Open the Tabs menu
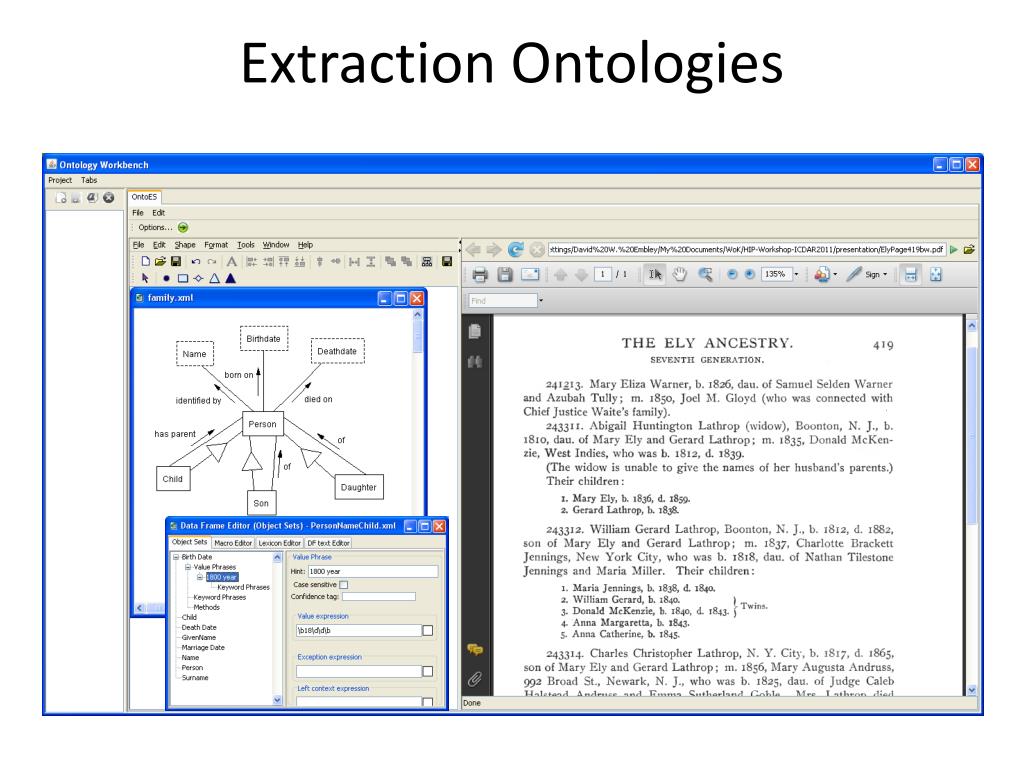 click(x=89, y=180)
